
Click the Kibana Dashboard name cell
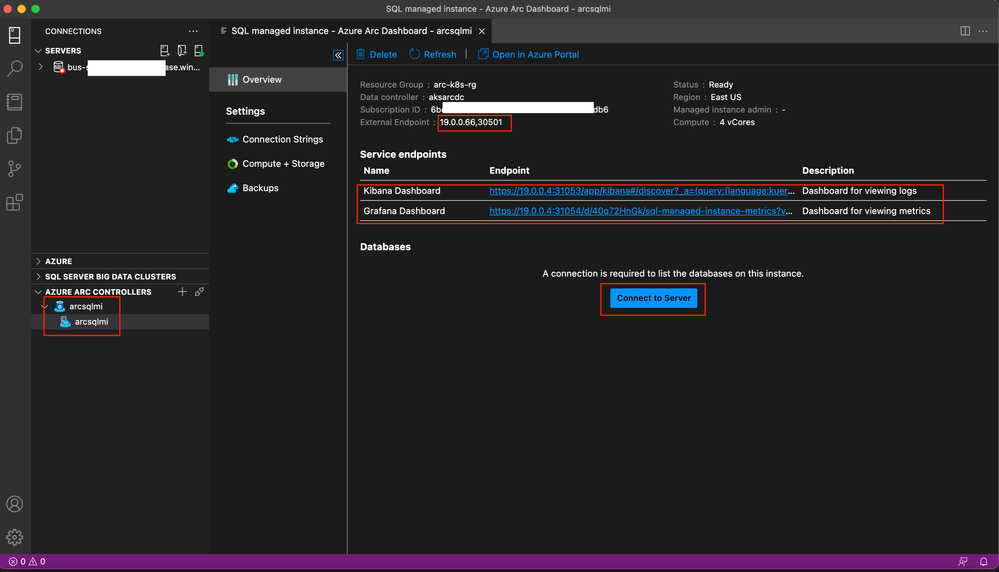pyautogui.click(x=402, y=191)
